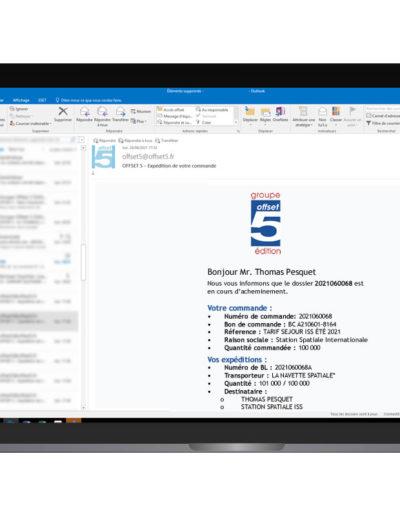Click the Transférer icon in ribbon

click(120, 115)
